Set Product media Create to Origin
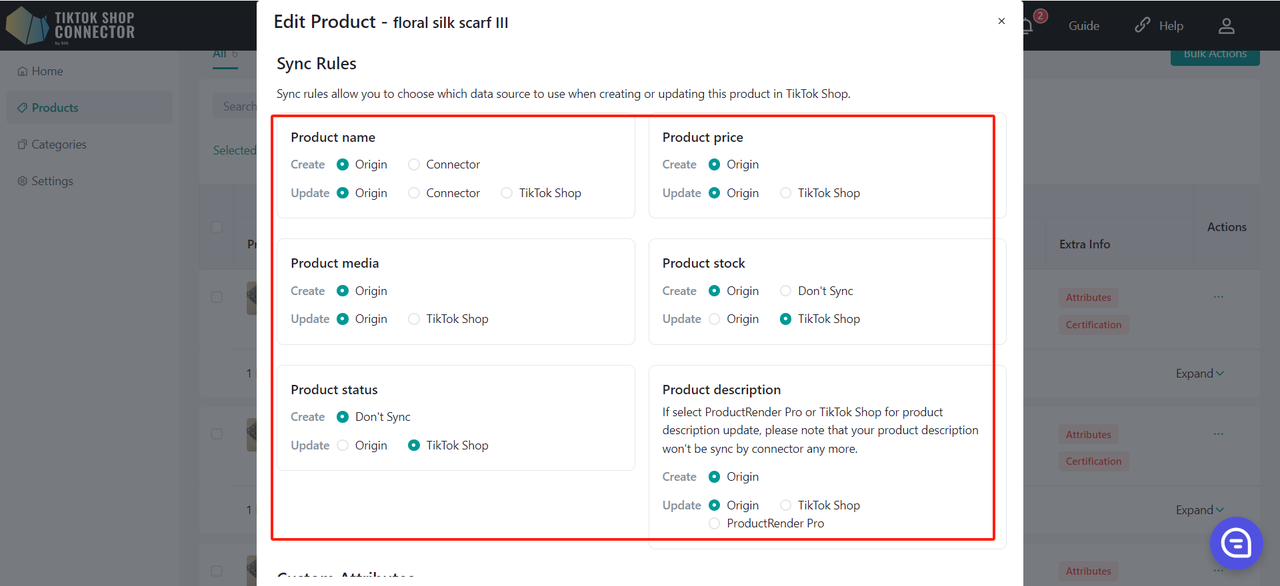 pos(343,291)
